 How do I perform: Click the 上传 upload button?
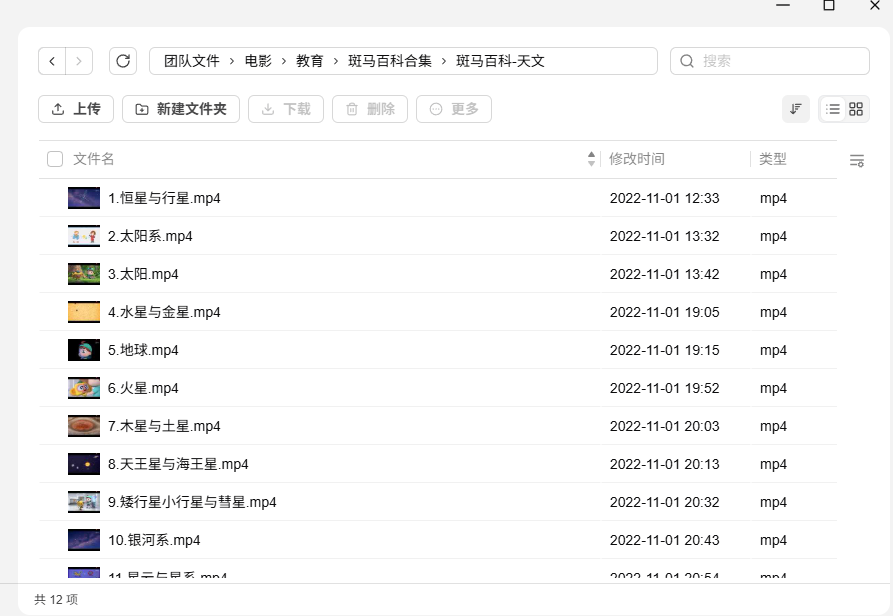pyautogui.click(x=76, y=109)
